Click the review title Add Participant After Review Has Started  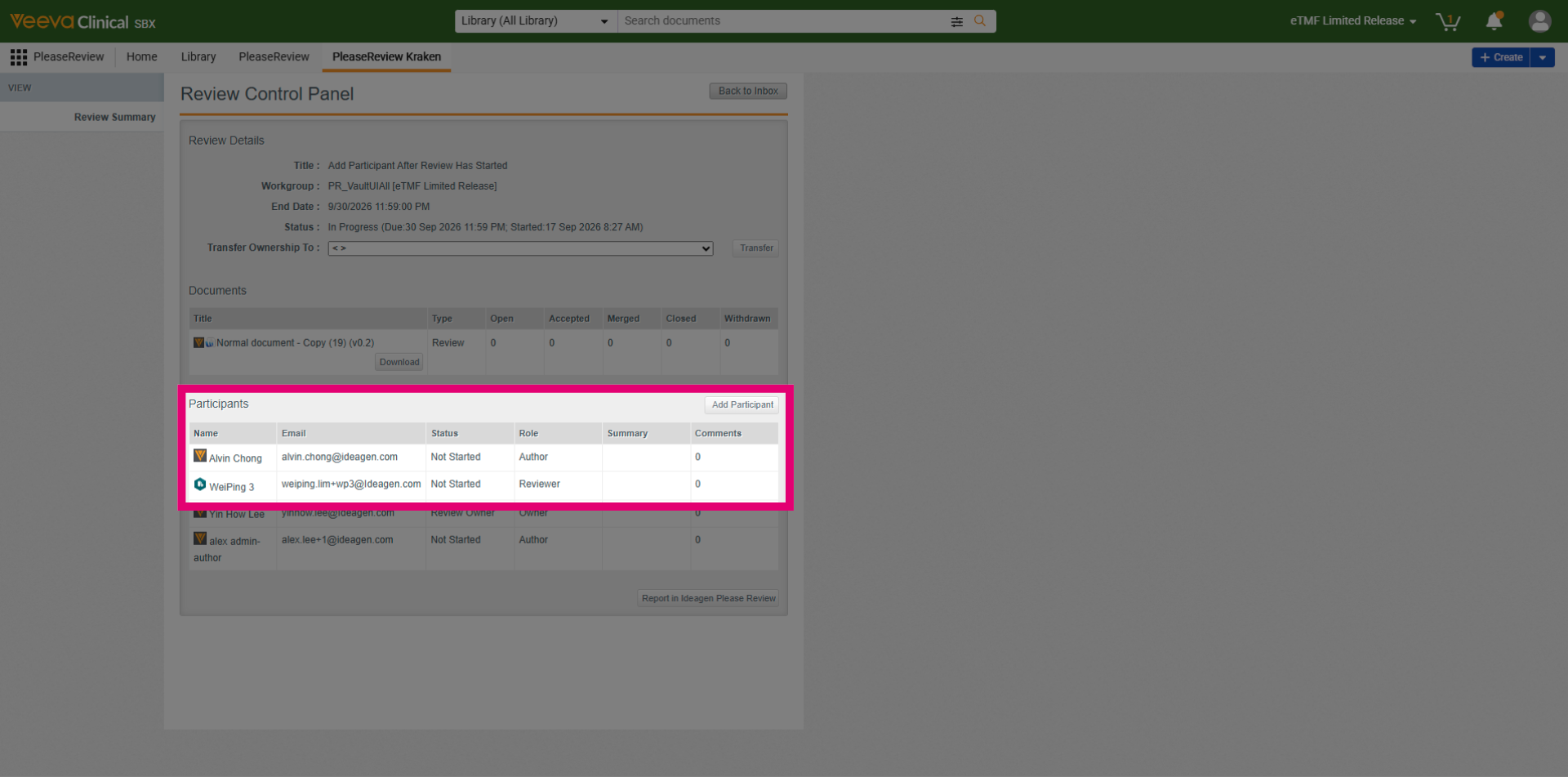coord(417,166)
